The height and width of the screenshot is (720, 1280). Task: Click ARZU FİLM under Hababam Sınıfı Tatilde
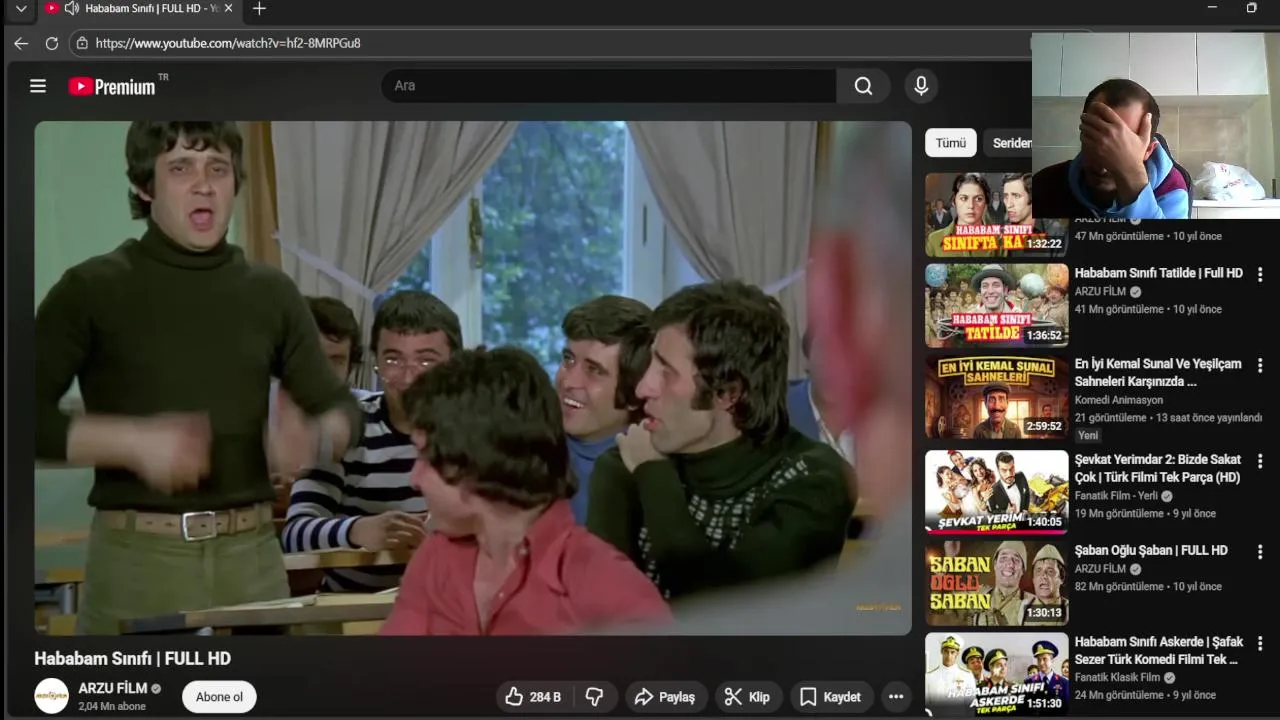click(x=1100, y=291)
